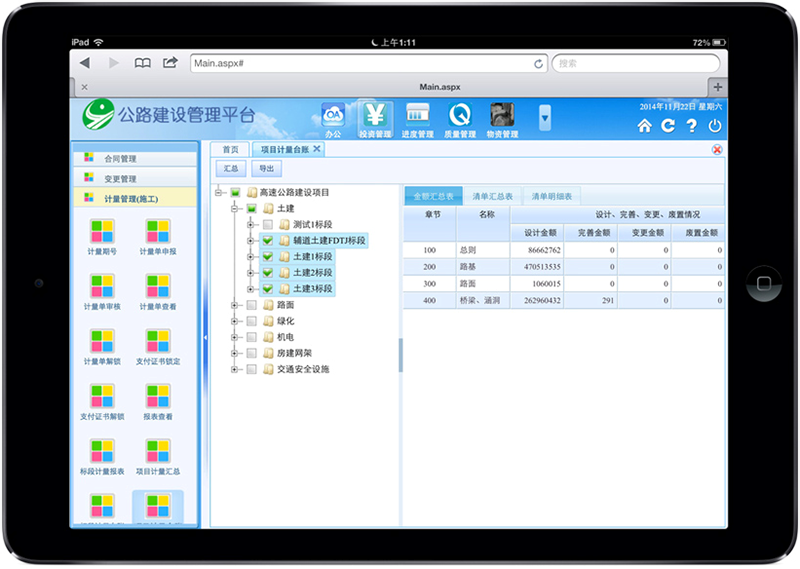Viewport: 800px width, 569px height.
Task: Expand the 机电 tree node
Action: tap(234, 337)
